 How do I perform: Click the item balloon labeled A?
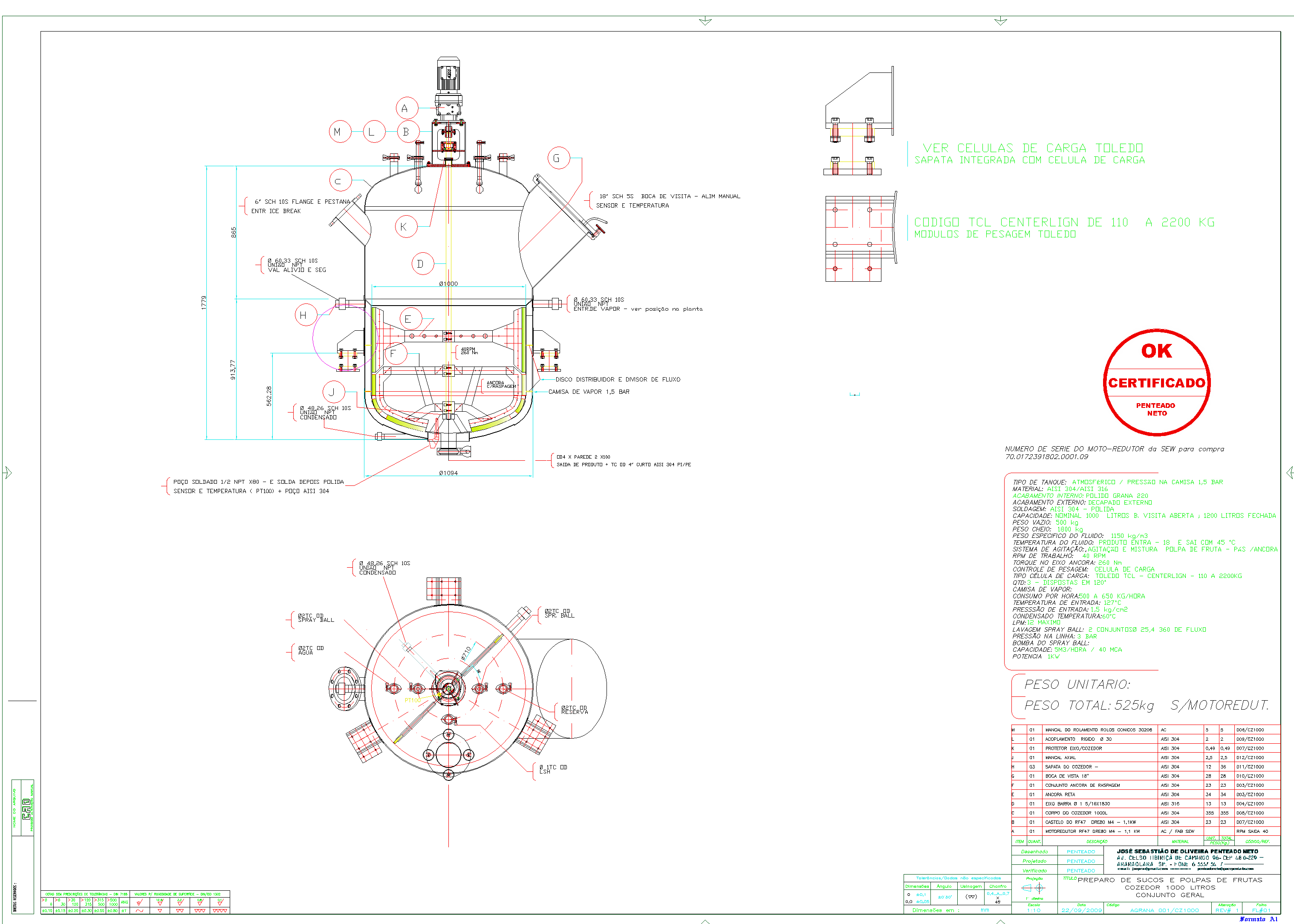coord(407,108)
